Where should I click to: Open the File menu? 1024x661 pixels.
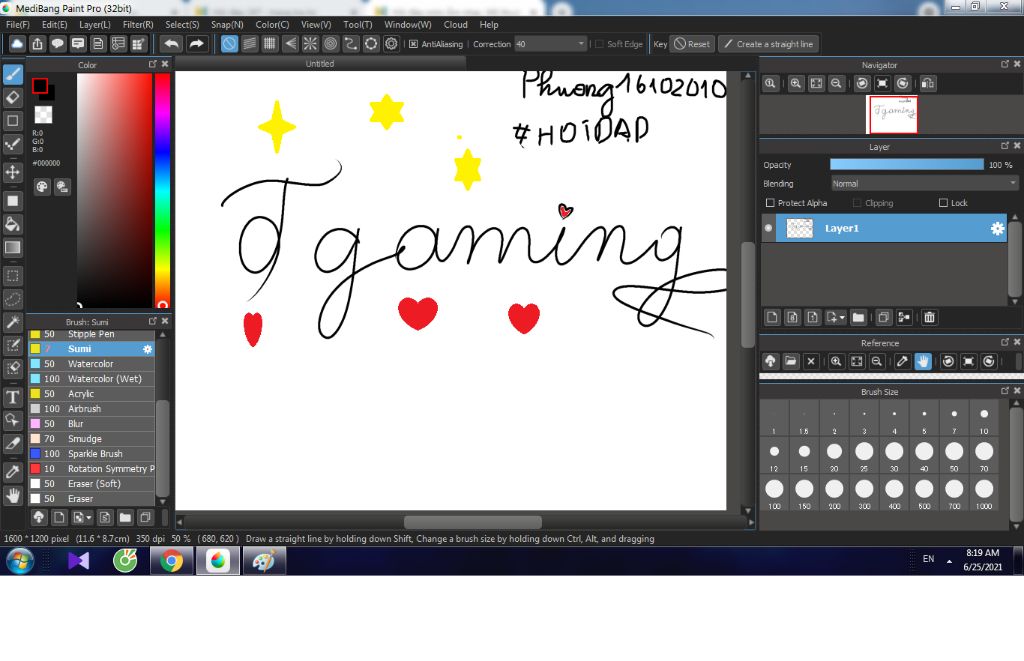click(18, 25)
